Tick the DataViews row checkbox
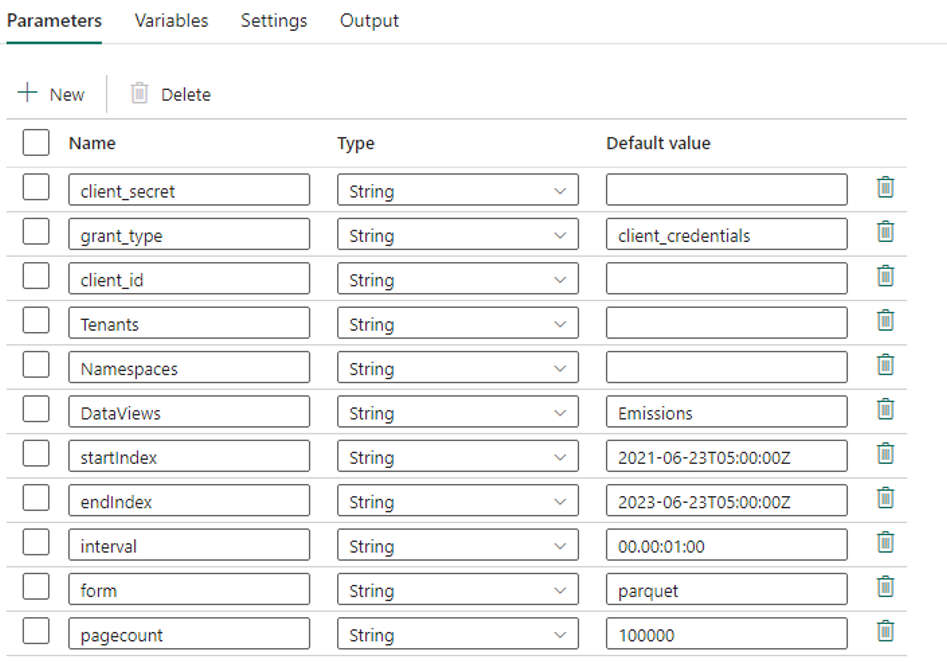947x663 pixels. (x=36, y=409)
